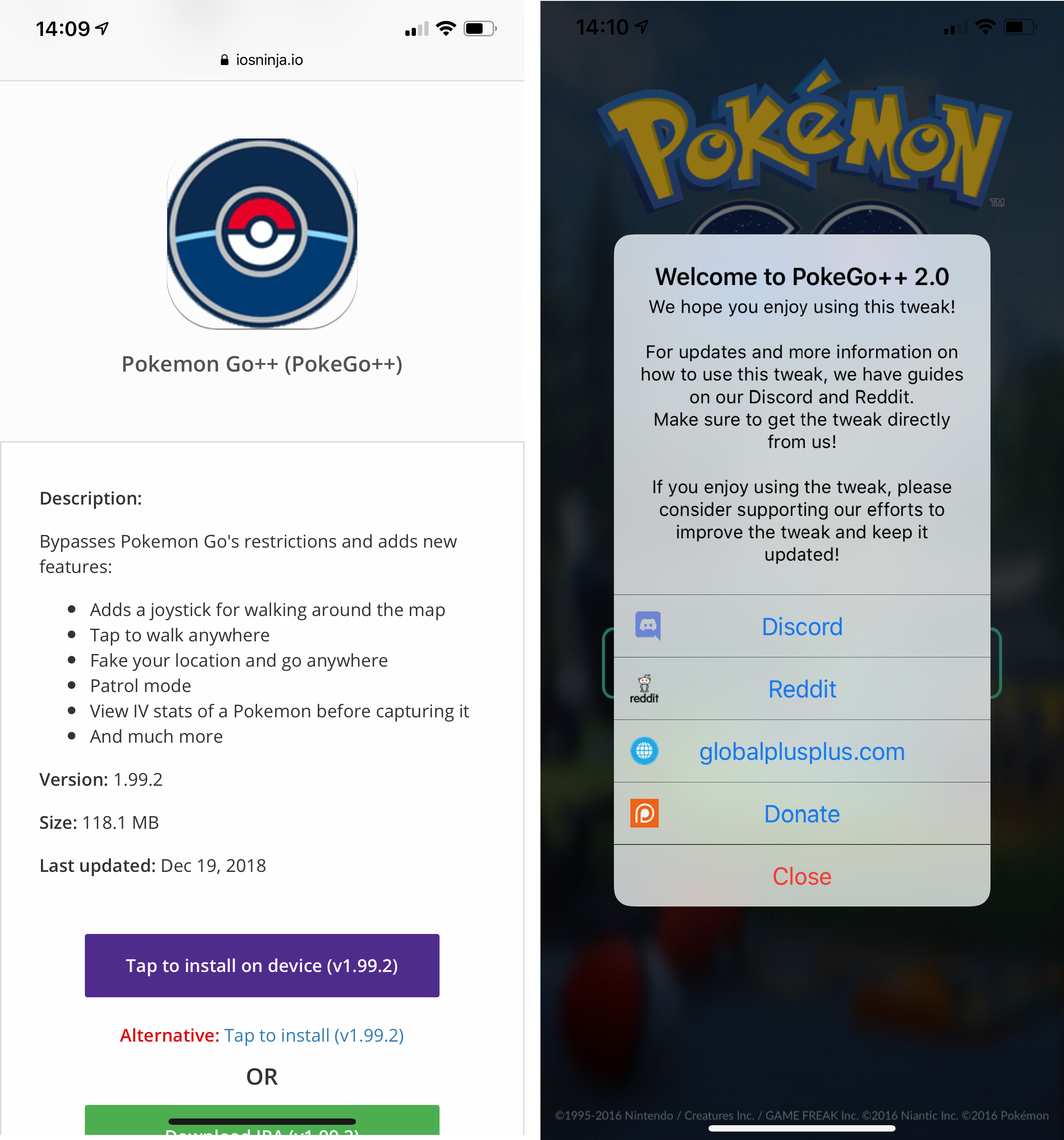Tap the Reddit alien icon
The height and width of the screenshot is (1140, 1064).
(644, 689)
